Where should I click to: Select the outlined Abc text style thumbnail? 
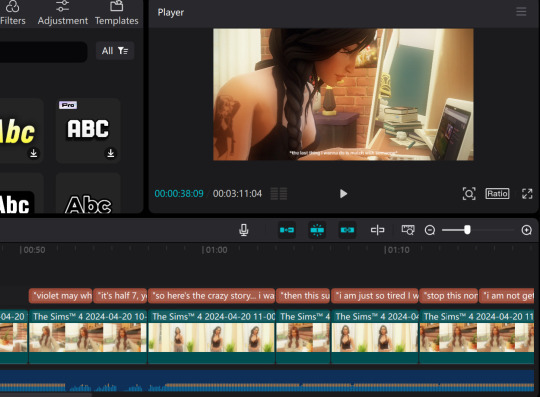(88, 194)
